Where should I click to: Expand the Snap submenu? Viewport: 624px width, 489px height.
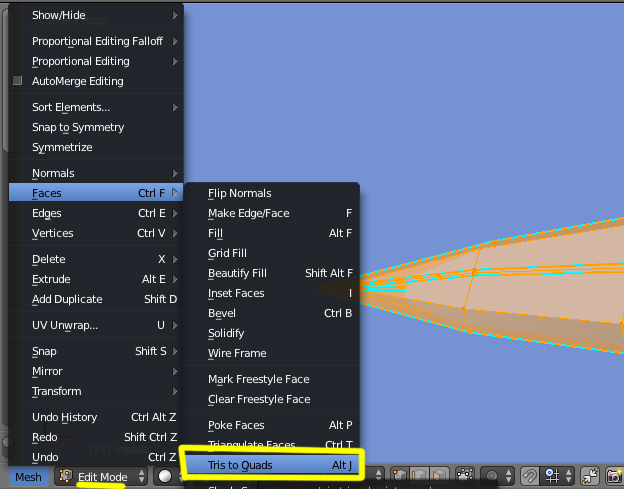click(x=96, y=351)
